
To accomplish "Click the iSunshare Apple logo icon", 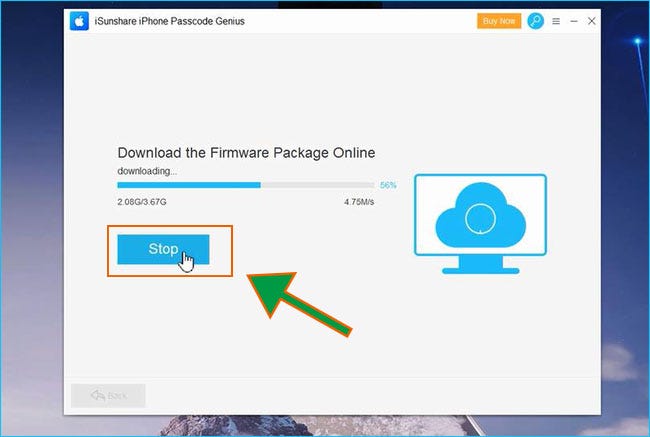I will point(79,21).
